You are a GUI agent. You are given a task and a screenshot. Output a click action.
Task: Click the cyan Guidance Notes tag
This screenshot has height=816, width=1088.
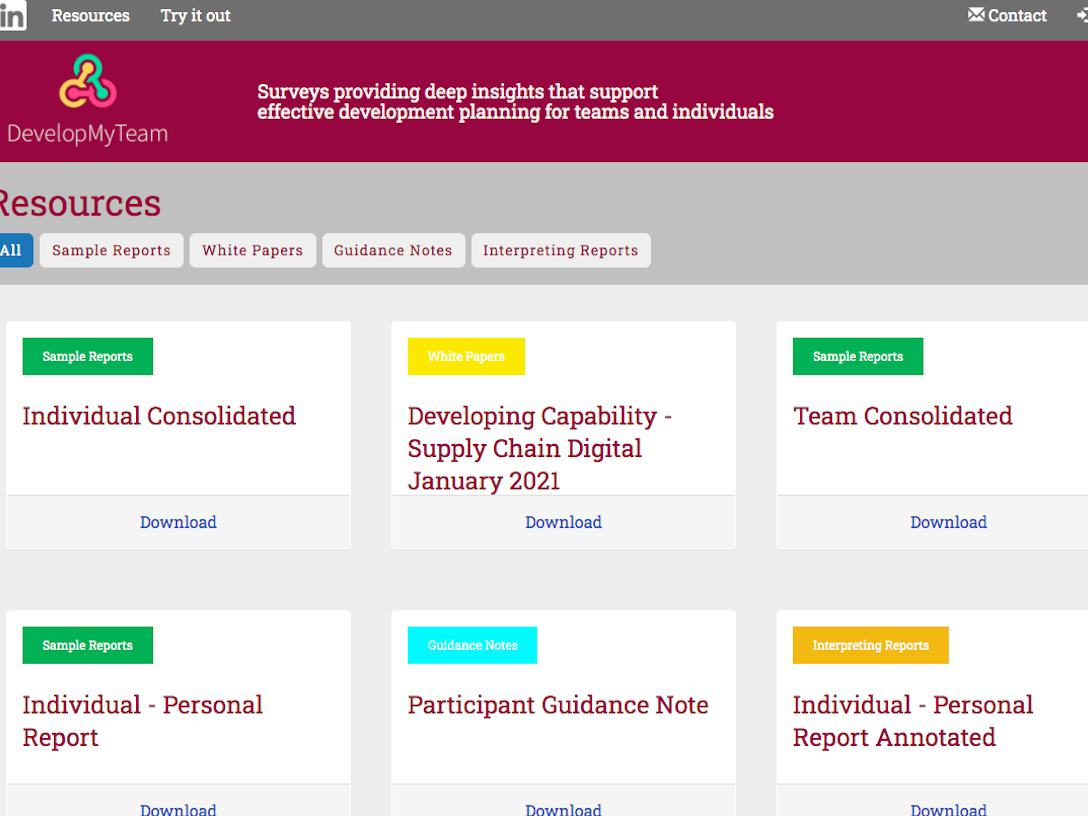[x=472, y=645]
